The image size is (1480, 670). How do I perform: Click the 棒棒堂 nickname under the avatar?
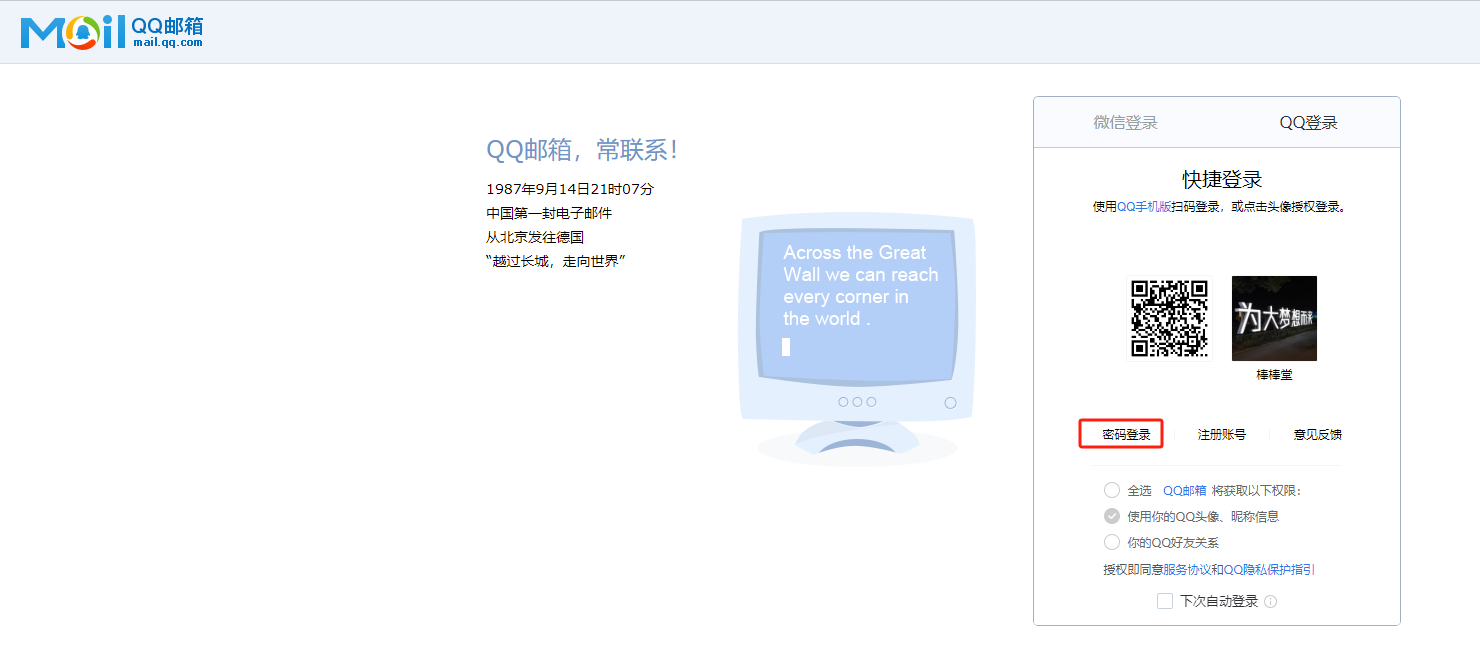click(1274, 375)
